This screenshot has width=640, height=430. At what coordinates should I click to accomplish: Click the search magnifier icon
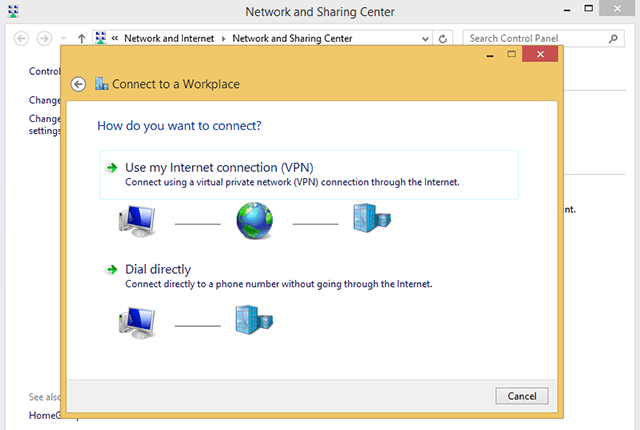click(x=613, y=39)
